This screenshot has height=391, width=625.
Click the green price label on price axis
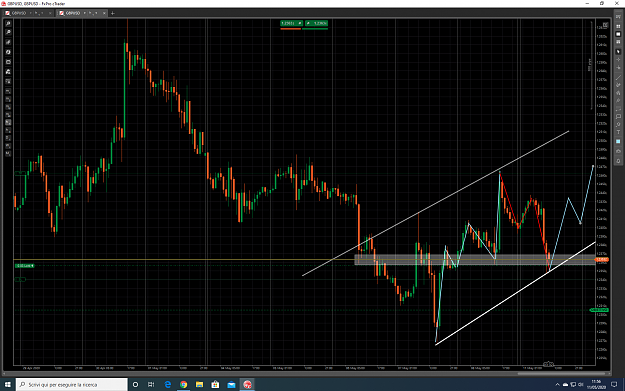(x=599, y=310)
